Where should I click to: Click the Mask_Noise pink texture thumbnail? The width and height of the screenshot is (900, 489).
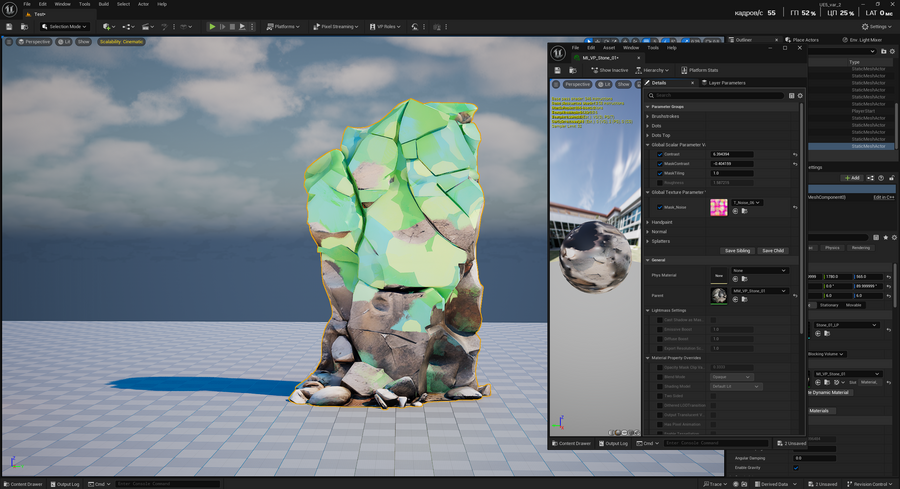tap(719, 207)
